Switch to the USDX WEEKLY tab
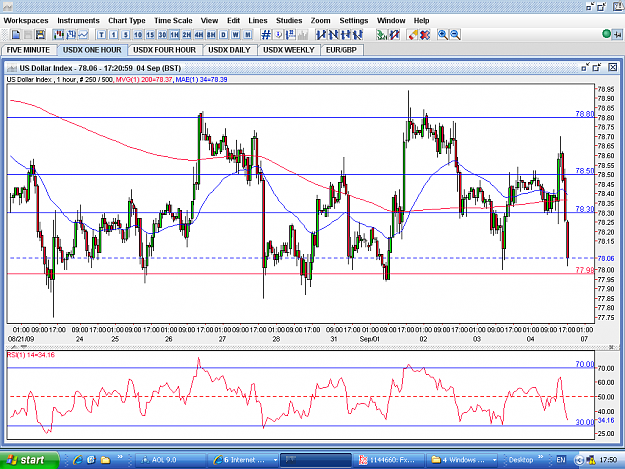 pos(289,50)
